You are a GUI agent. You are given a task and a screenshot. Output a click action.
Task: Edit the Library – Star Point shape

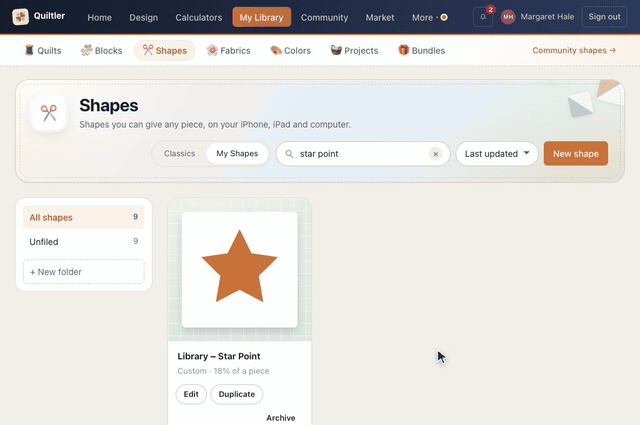(x=191, y=394)
